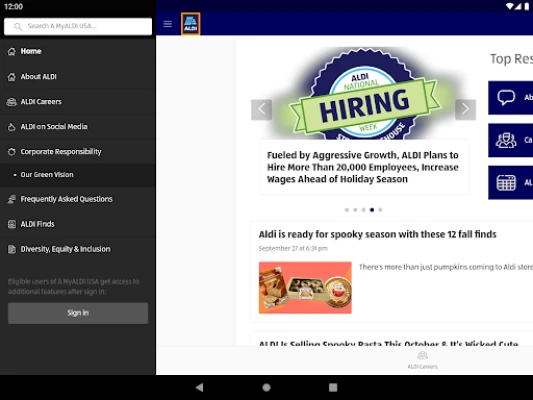Click the Sign in button
This screenshot has height=400, width=533.
click(x=78, y=313)
